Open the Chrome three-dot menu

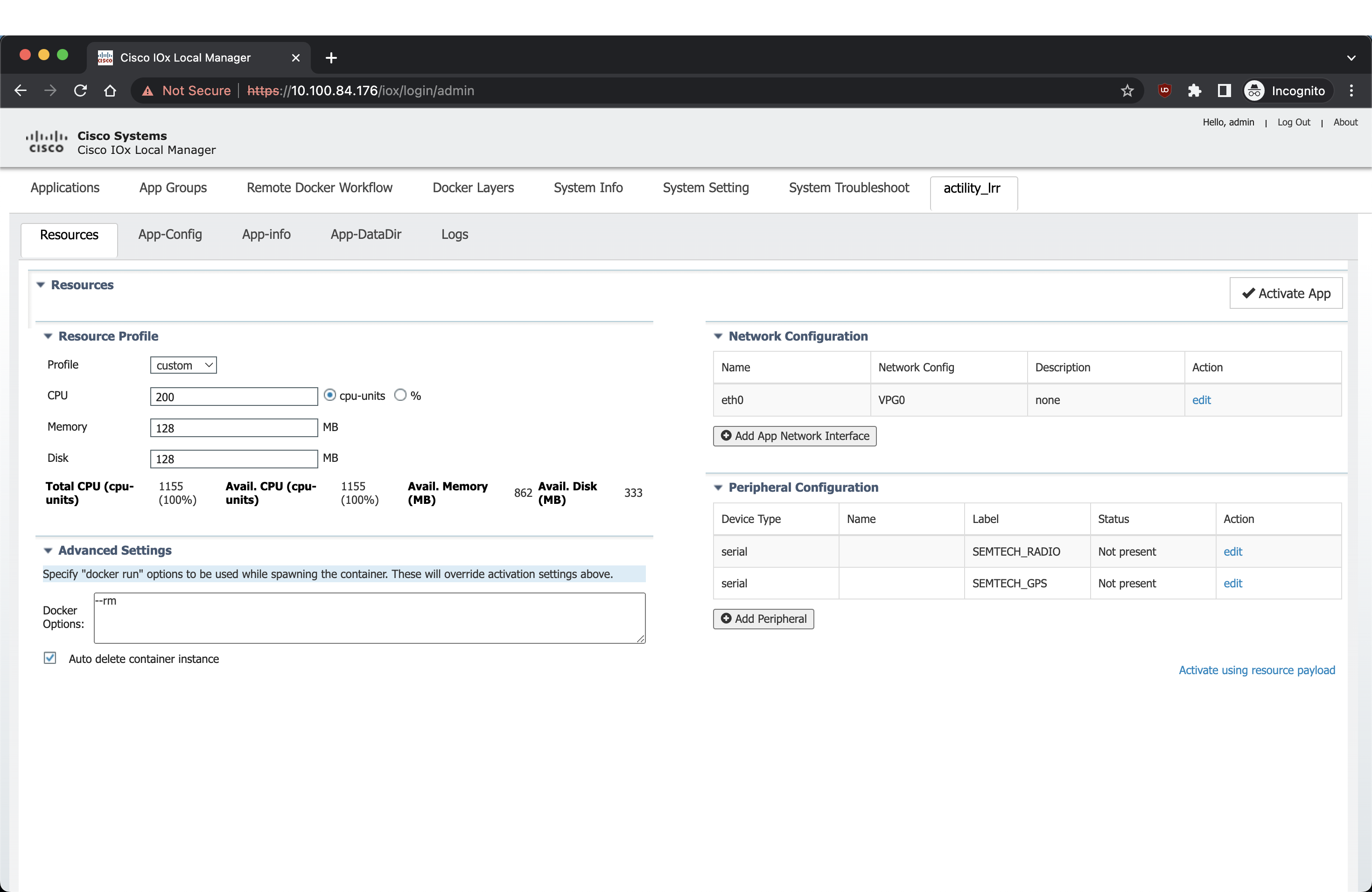[x=1351, y=91]
